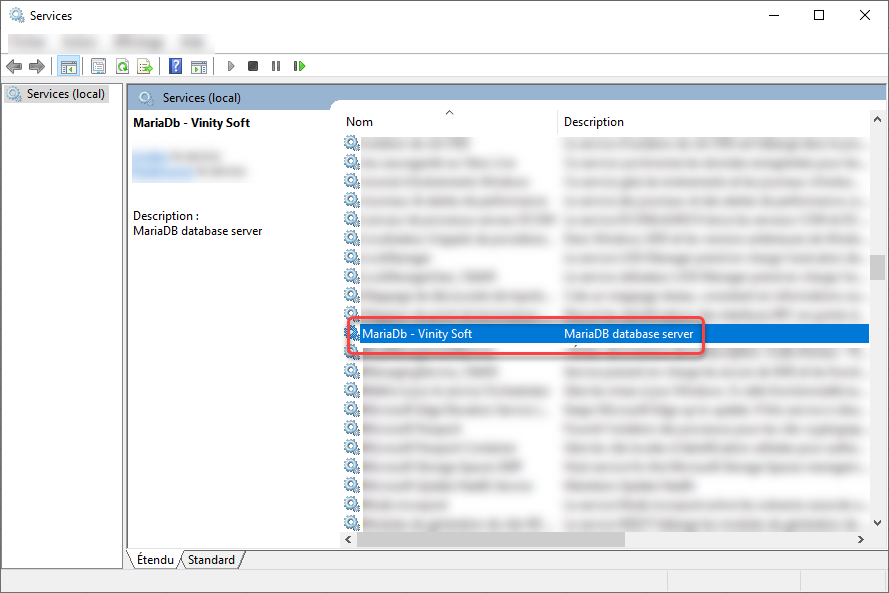Go forward with the right arrow toolbar icon
This screenshot has width=889, height=593.
click(x=37, y=66)
